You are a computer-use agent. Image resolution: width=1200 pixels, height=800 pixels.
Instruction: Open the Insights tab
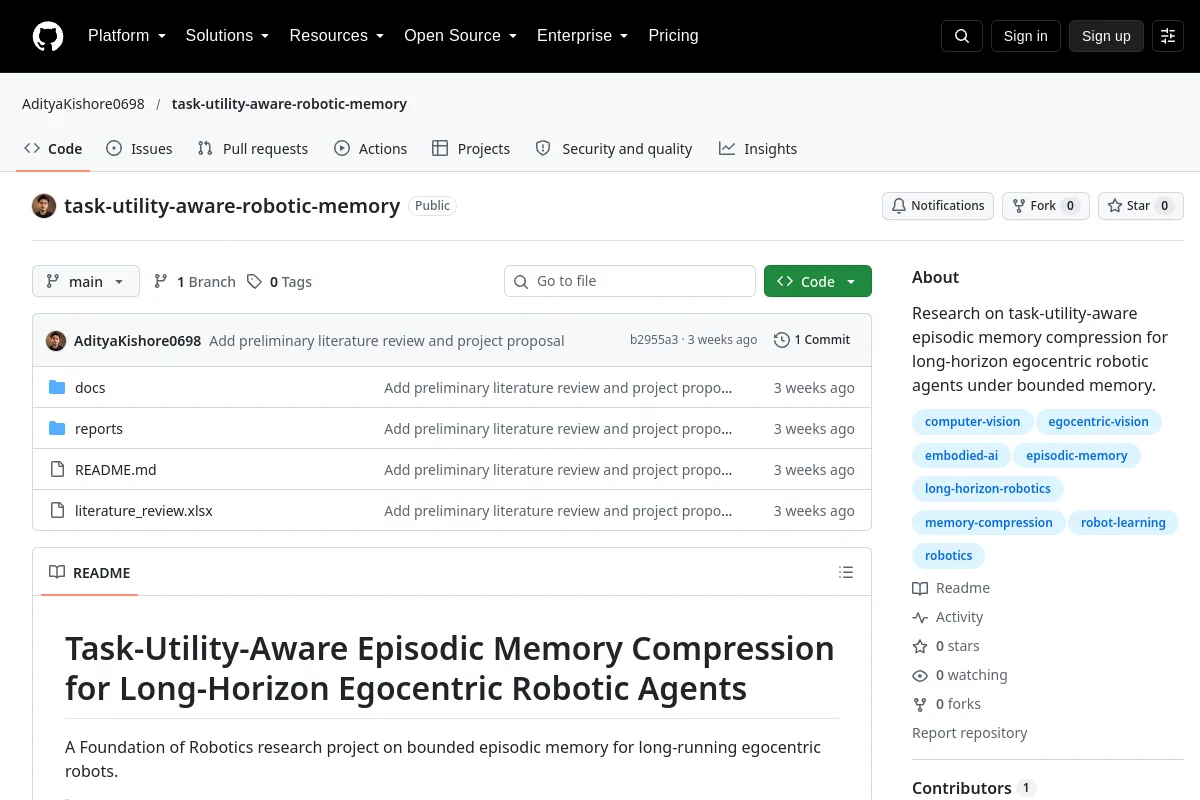(x=758, y=149)
